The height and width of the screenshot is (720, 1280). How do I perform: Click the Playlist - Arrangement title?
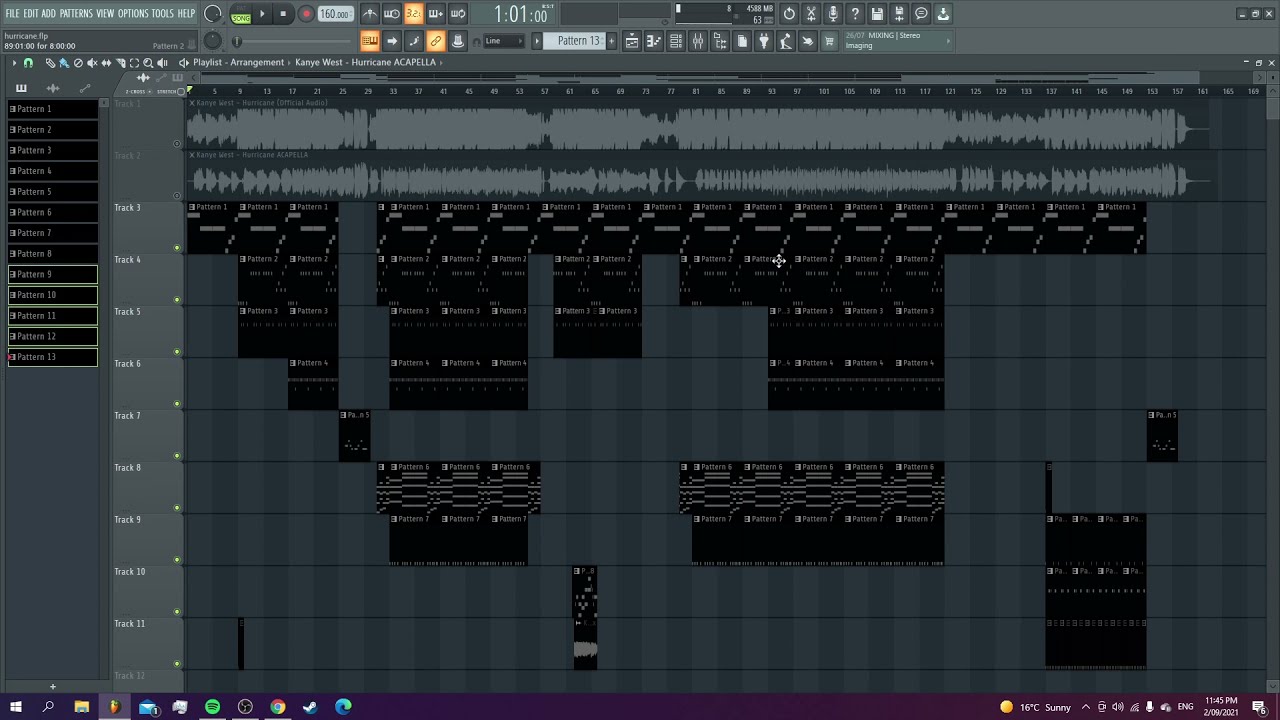pos(238,62)
